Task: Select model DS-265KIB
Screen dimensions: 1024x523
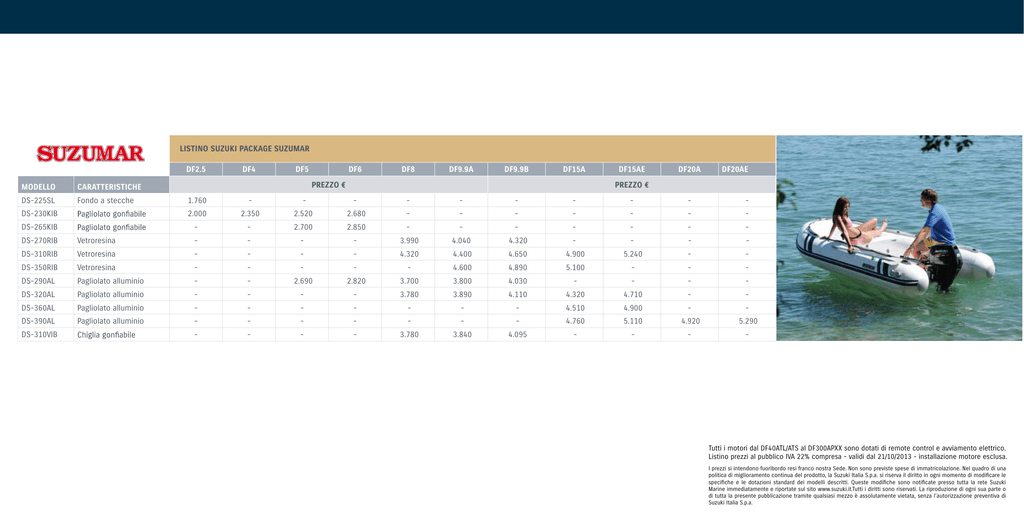Action: (39, 227)
